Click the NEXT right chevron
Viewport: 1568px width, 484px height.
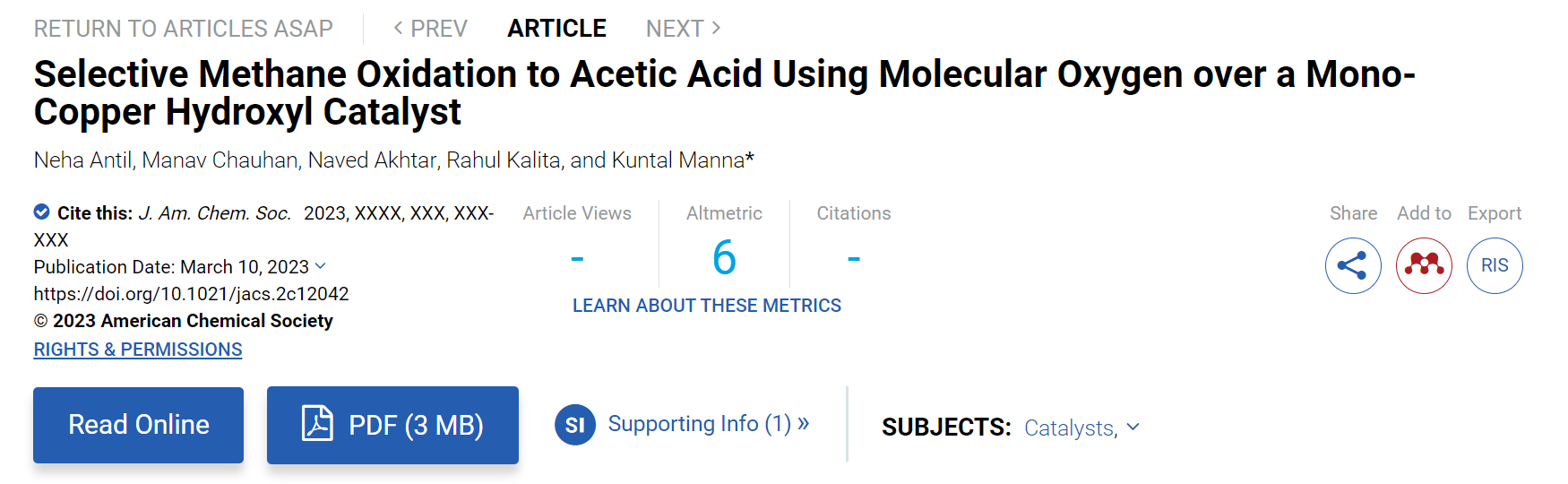(x=716, y=28)
